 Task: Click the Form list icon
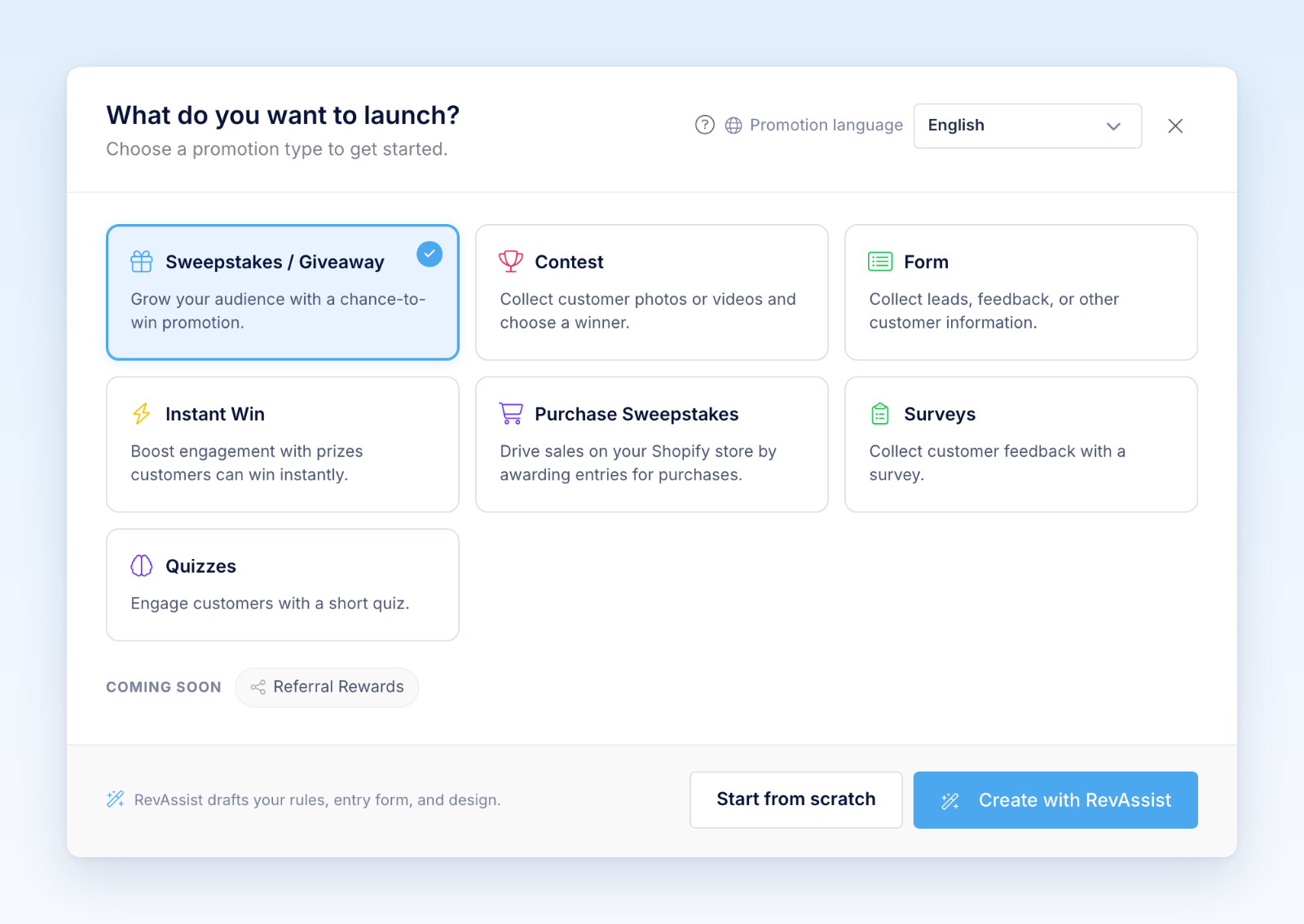coord(880,262)
